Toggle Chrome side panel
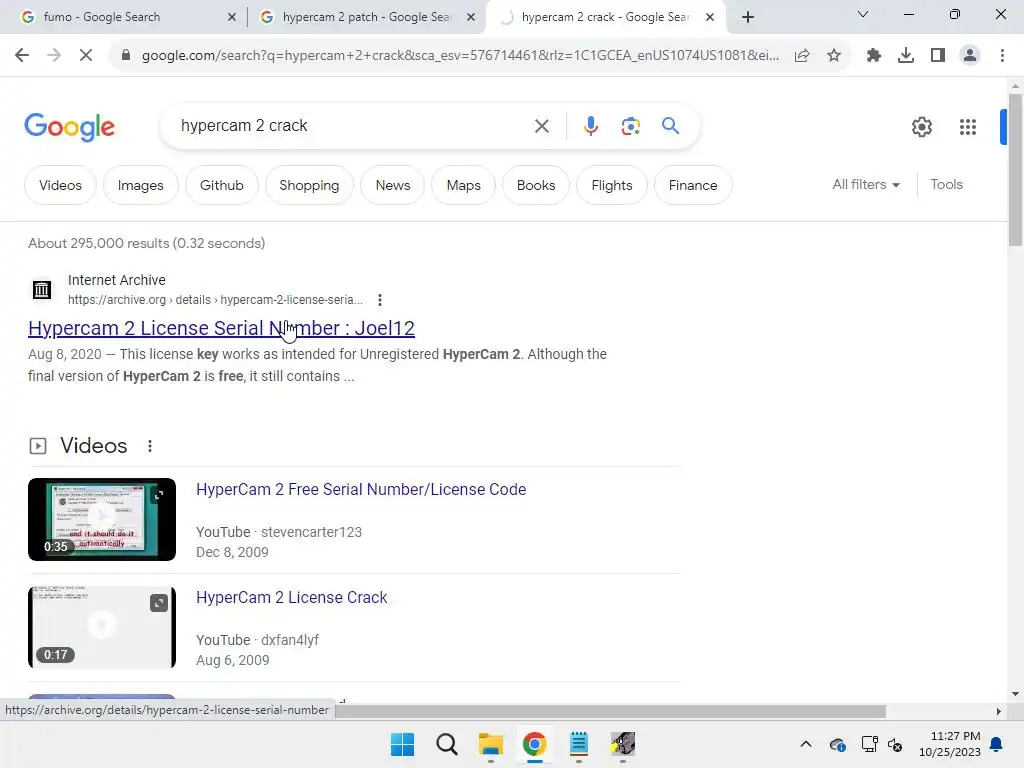Screen dimensions: 1024x768 tap(938, 56)
